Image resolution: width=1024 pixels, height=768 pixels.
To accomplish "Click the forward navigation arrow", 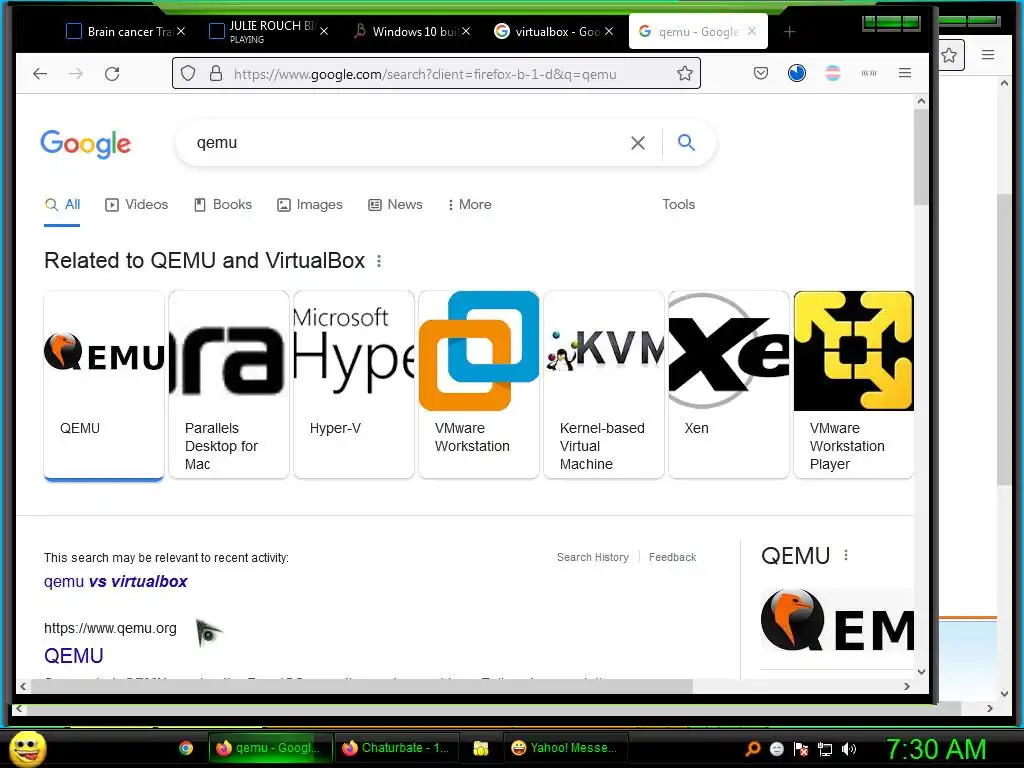I will [x=76, y=74].
